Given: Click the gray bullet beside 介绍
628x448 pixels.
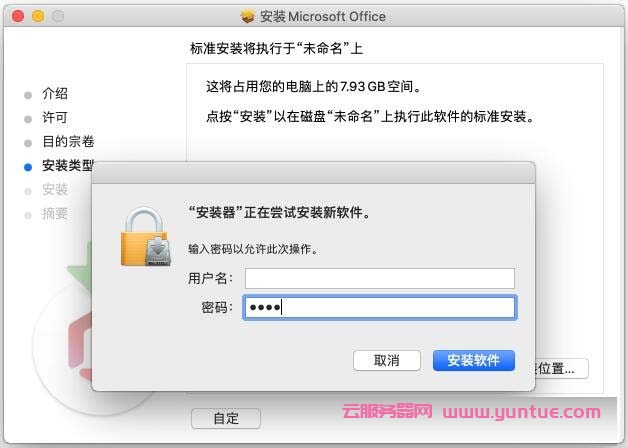Looking at the screenshot, I should (x=28, y=95).
